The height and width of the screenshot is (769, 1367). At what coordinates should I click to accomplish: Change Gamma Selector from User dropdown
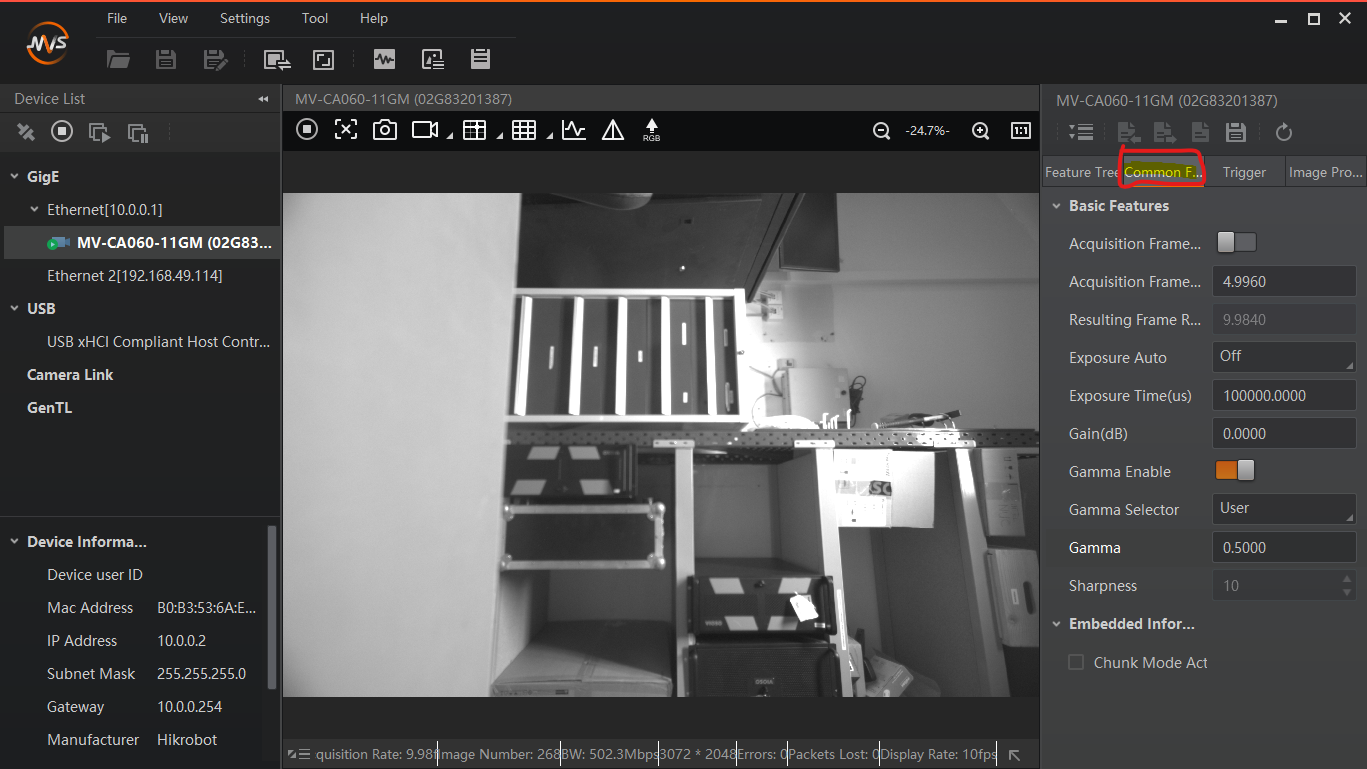click(1284, 509)
